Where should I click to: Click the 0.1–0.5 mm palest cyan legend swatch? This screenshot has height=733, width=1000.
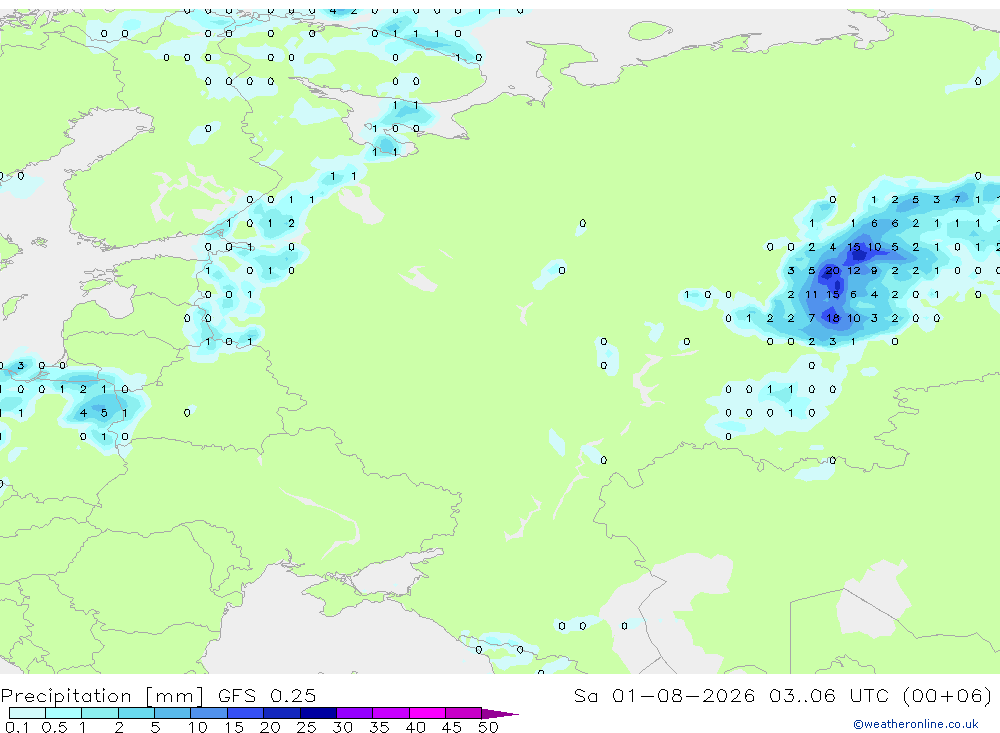(27, 713)
